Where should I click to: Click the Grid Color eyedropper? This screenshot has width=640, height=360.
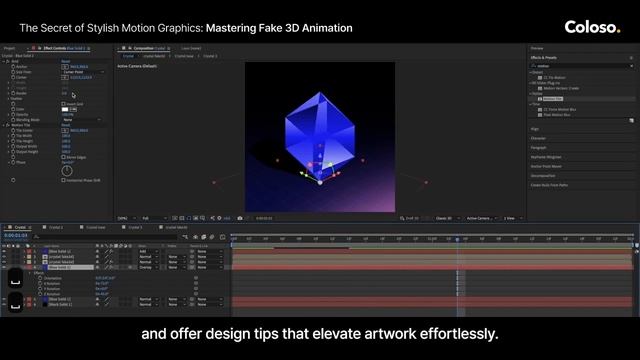[x=73, y=109]
